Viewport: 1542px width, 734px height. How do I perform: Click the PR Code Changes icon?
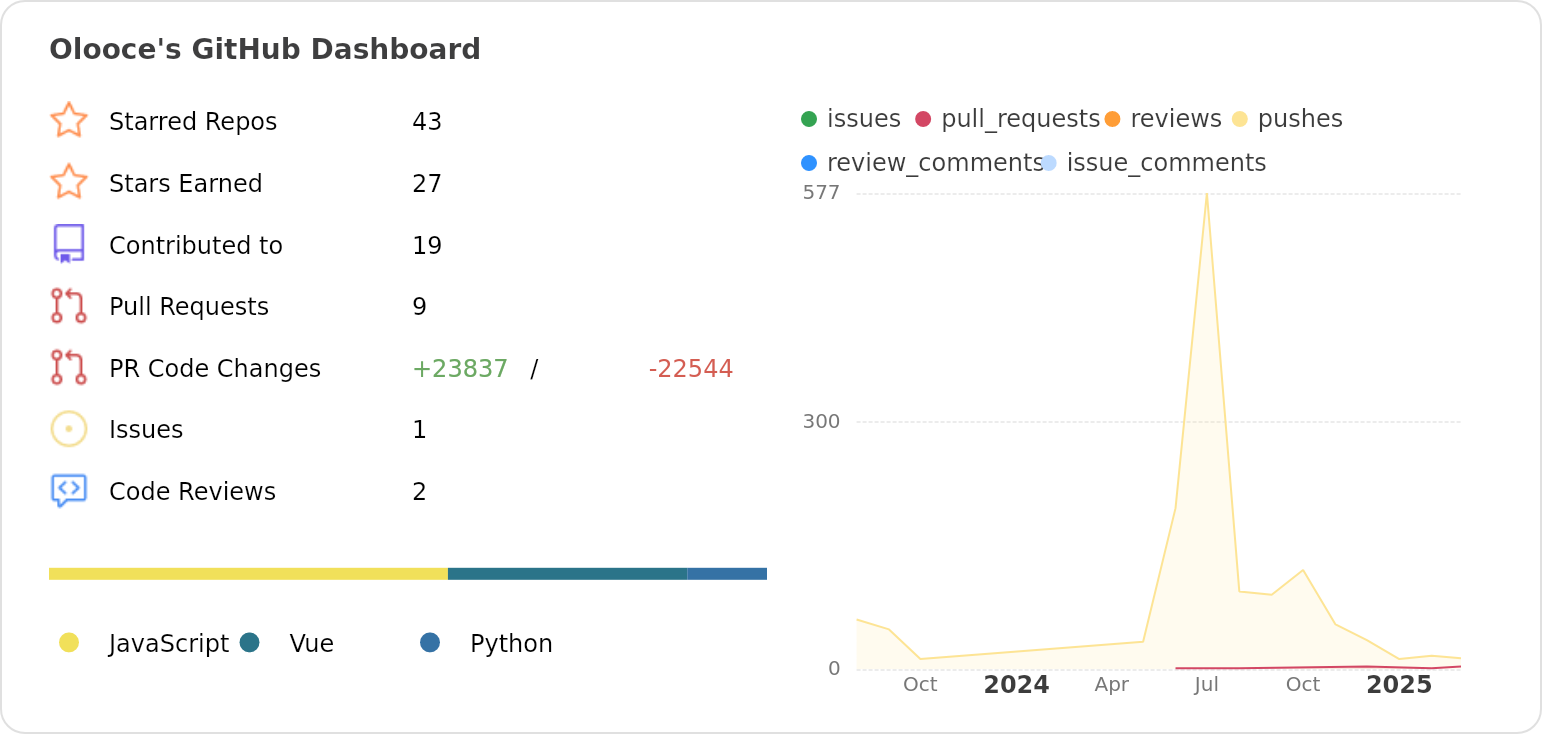point(69,367)
